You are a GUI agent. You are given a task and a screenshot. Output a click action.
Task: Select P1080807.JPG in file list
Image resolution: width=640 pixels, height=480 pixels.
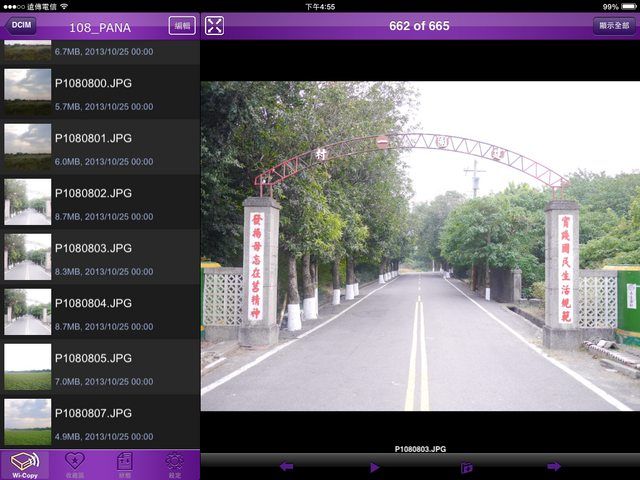[100, 422]
